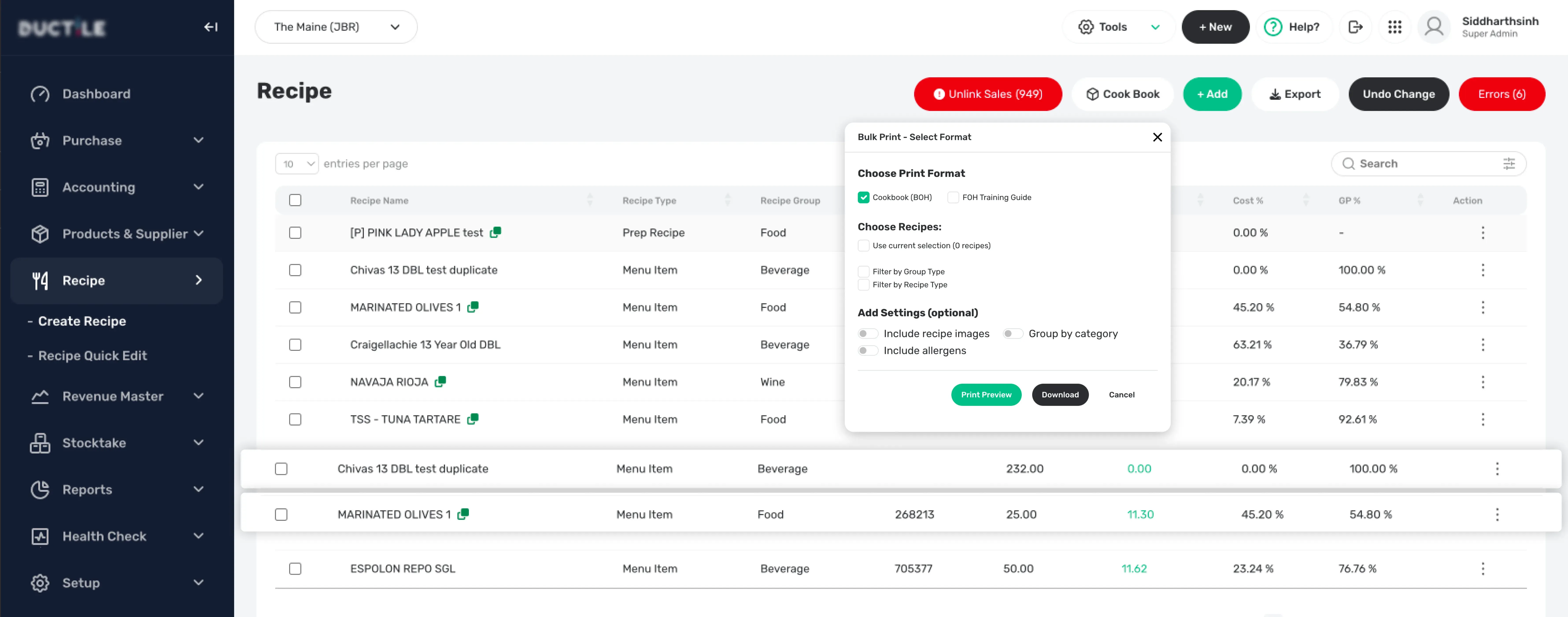This screenshot has width=1568, height=617.
Task: Close the Bulk Print dialog
Action: pyautogui.click(x=1157, y=137)
